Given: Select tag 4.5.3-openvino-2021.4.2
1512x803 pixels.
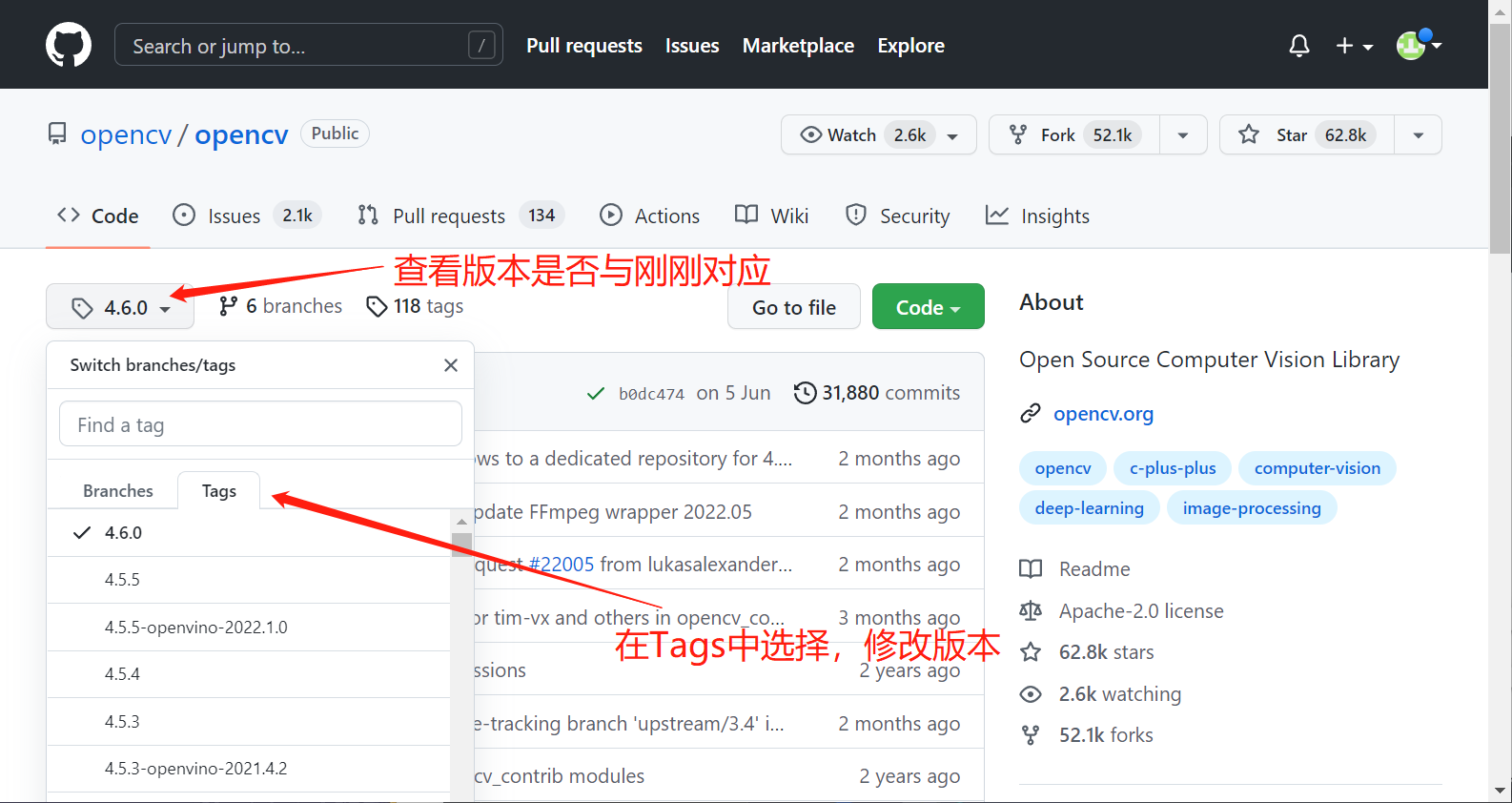Looking at the screenshot, I should pyautogui.click(x=249, y=769).
